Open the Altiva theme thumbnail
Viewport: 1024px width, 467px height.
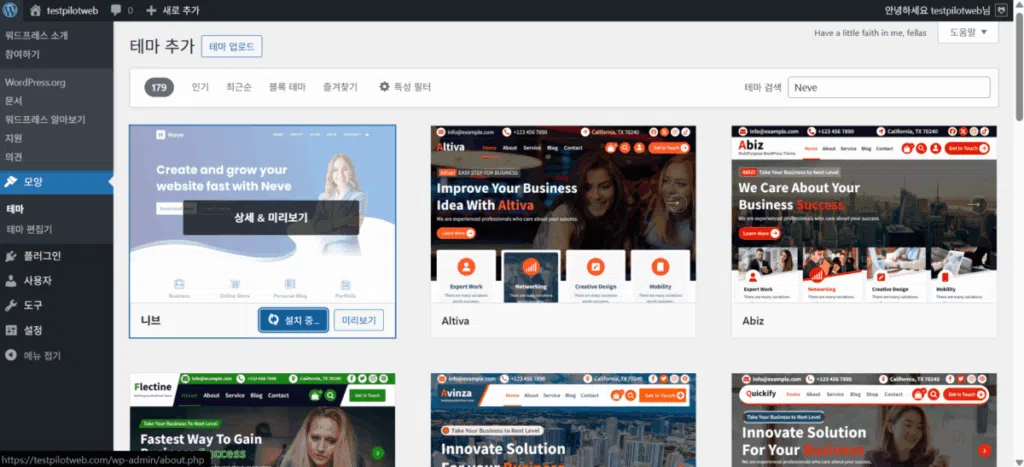click(563, 214)
